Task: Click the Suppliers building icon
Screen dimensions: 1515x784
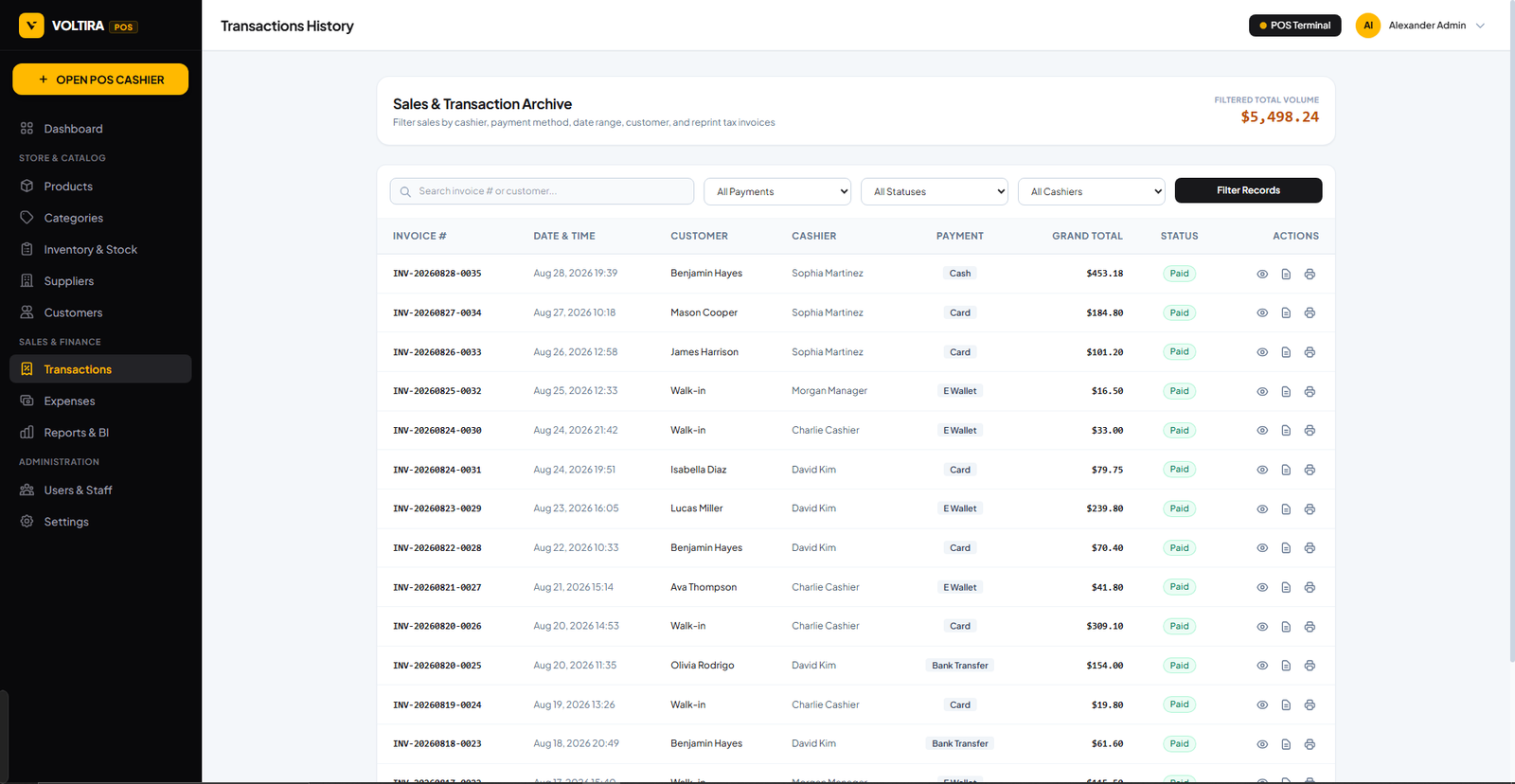Action: (27, 281)
